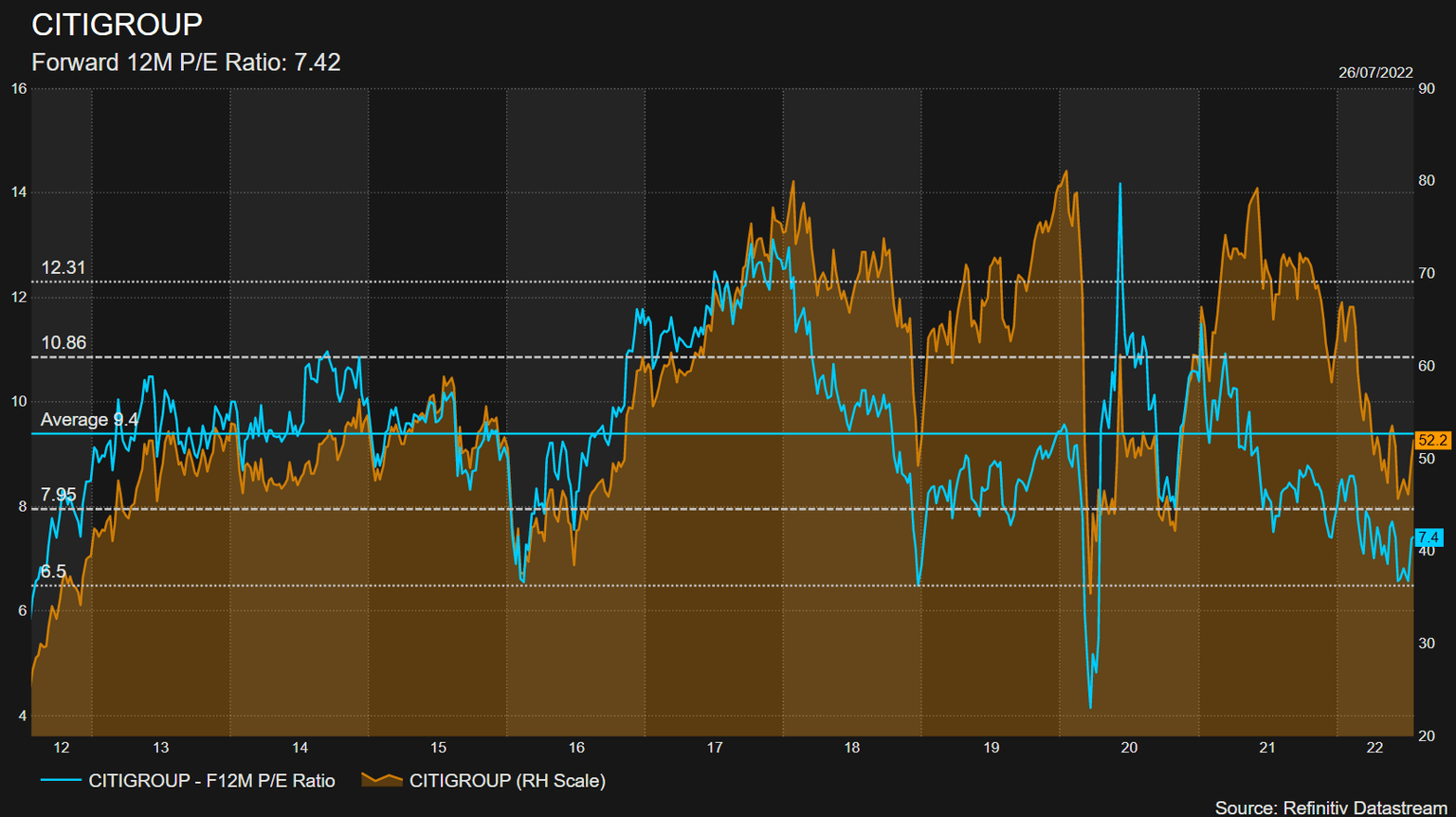Screen dimensions: 1456x817
Task: Expand the left axis scale options
Action: [x=15, y=408]
